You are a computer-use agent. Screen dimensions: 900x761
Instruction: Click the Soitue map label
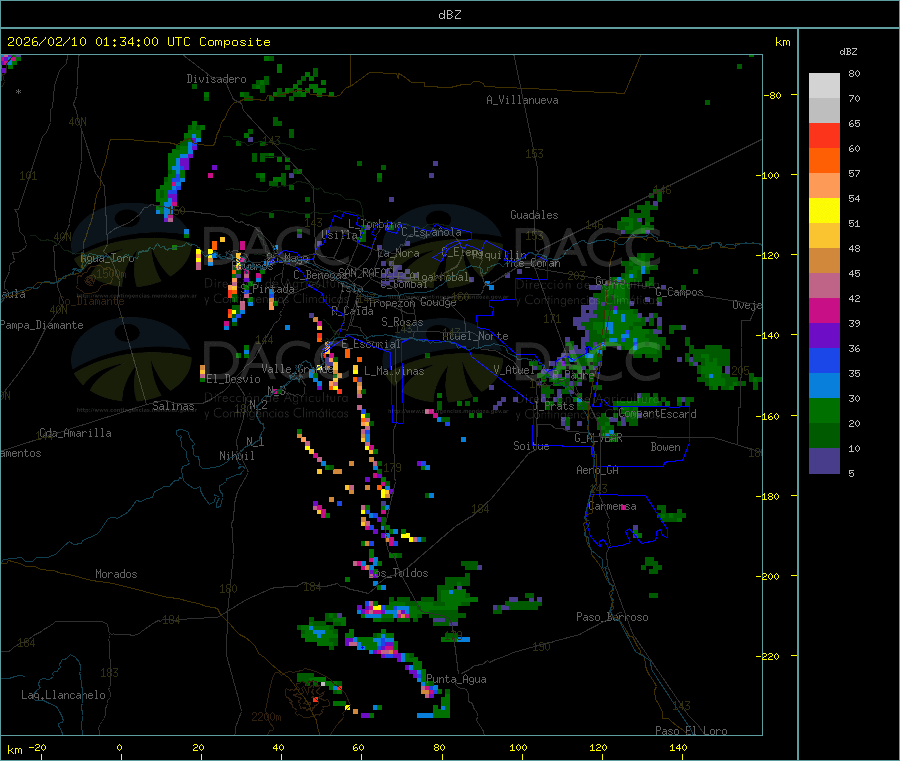[x=531, y=446]
